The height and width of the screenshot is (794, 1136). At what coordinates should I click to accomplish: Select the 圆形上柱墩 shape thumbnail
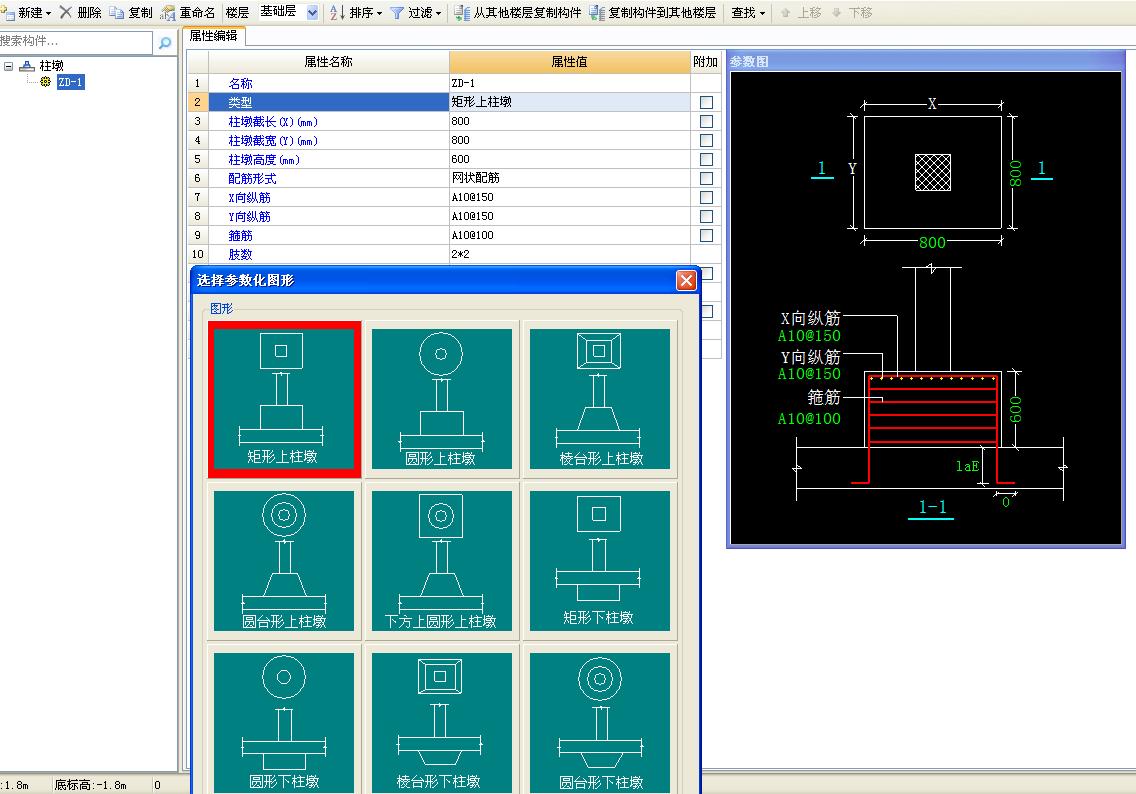pos(441,399)
